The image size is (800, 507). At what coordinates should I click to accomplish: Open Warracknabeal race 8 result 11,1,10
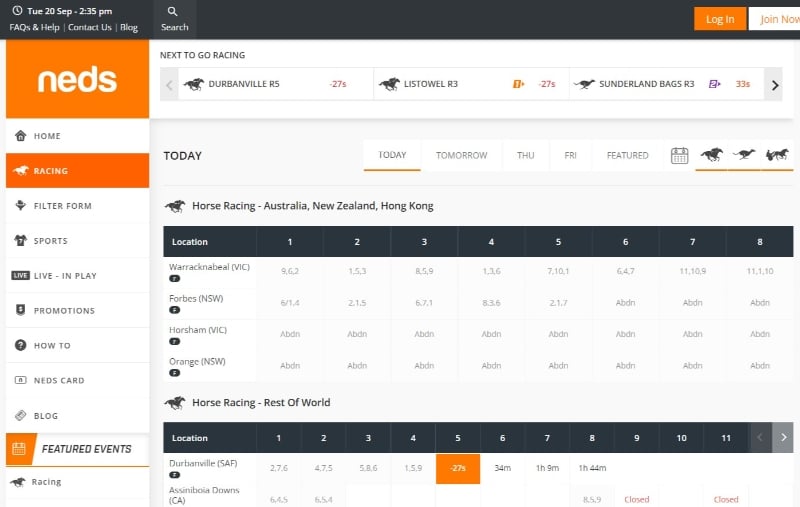click(x=760, y=271)
